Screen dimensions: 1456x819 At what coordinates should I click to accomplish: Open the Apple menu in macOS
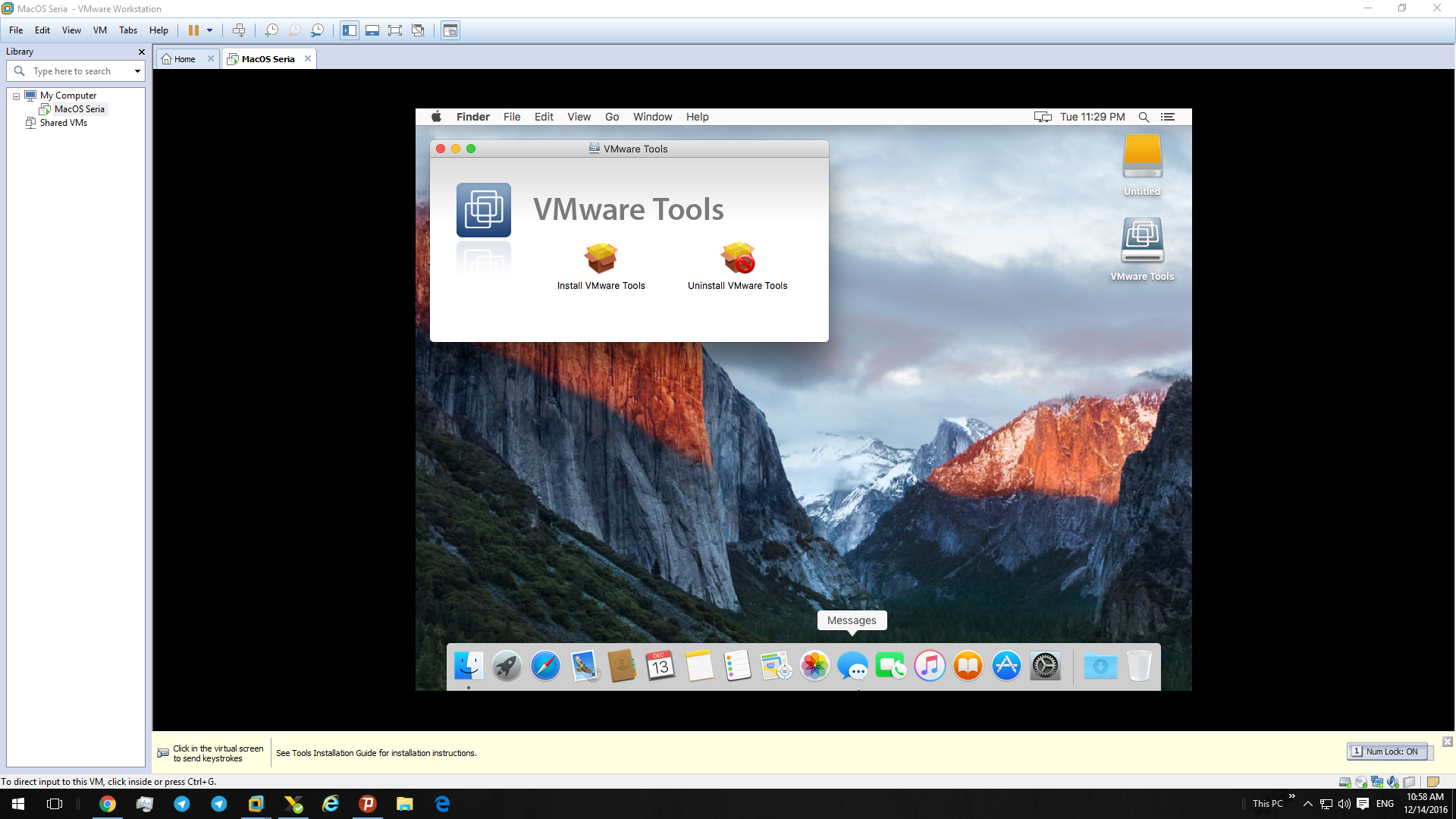(436, 117)
